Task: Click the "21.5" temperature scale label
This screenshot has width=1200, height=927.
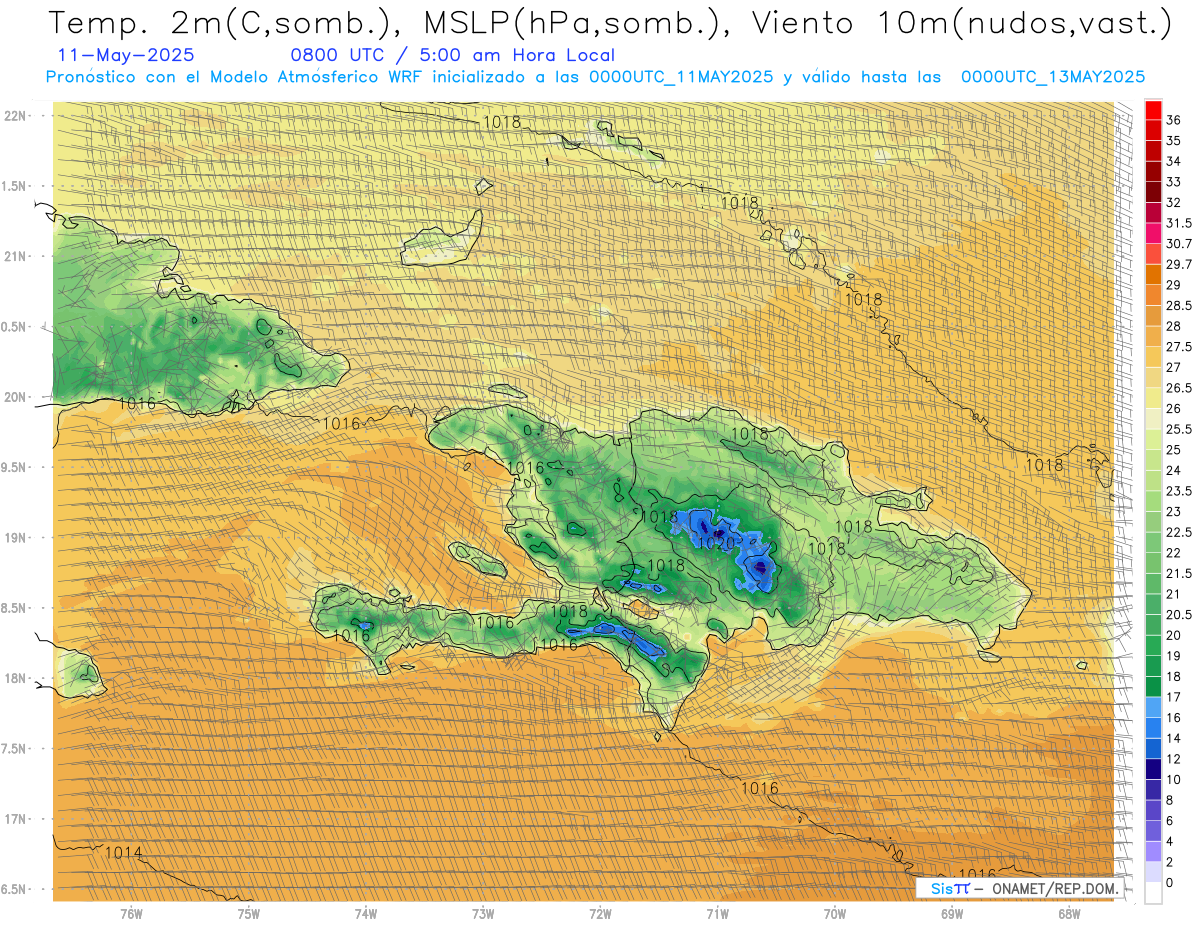Action: click(1179, 573)
